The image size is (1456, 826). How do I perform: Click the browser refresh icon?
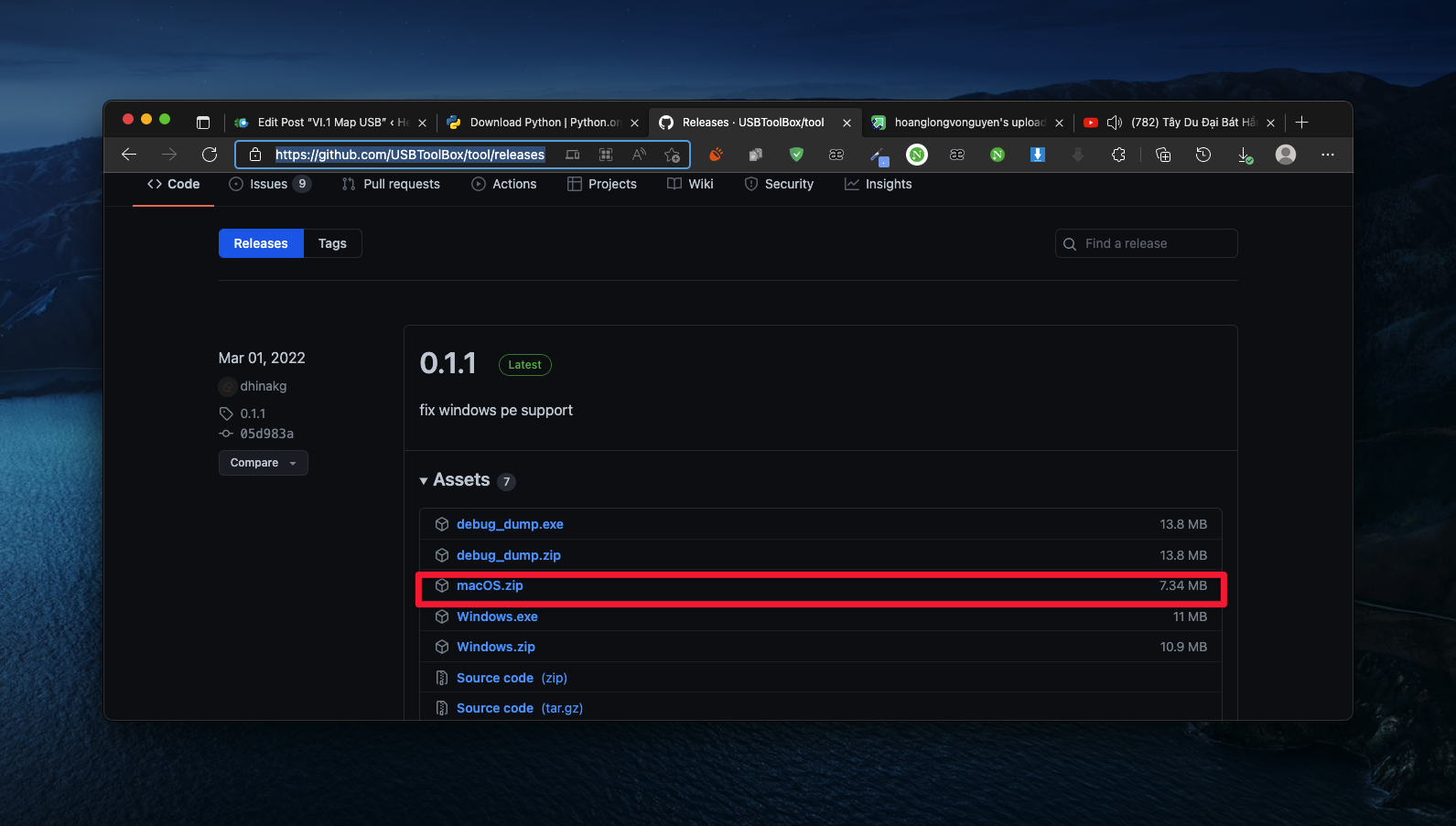click(x=210, y=155)
